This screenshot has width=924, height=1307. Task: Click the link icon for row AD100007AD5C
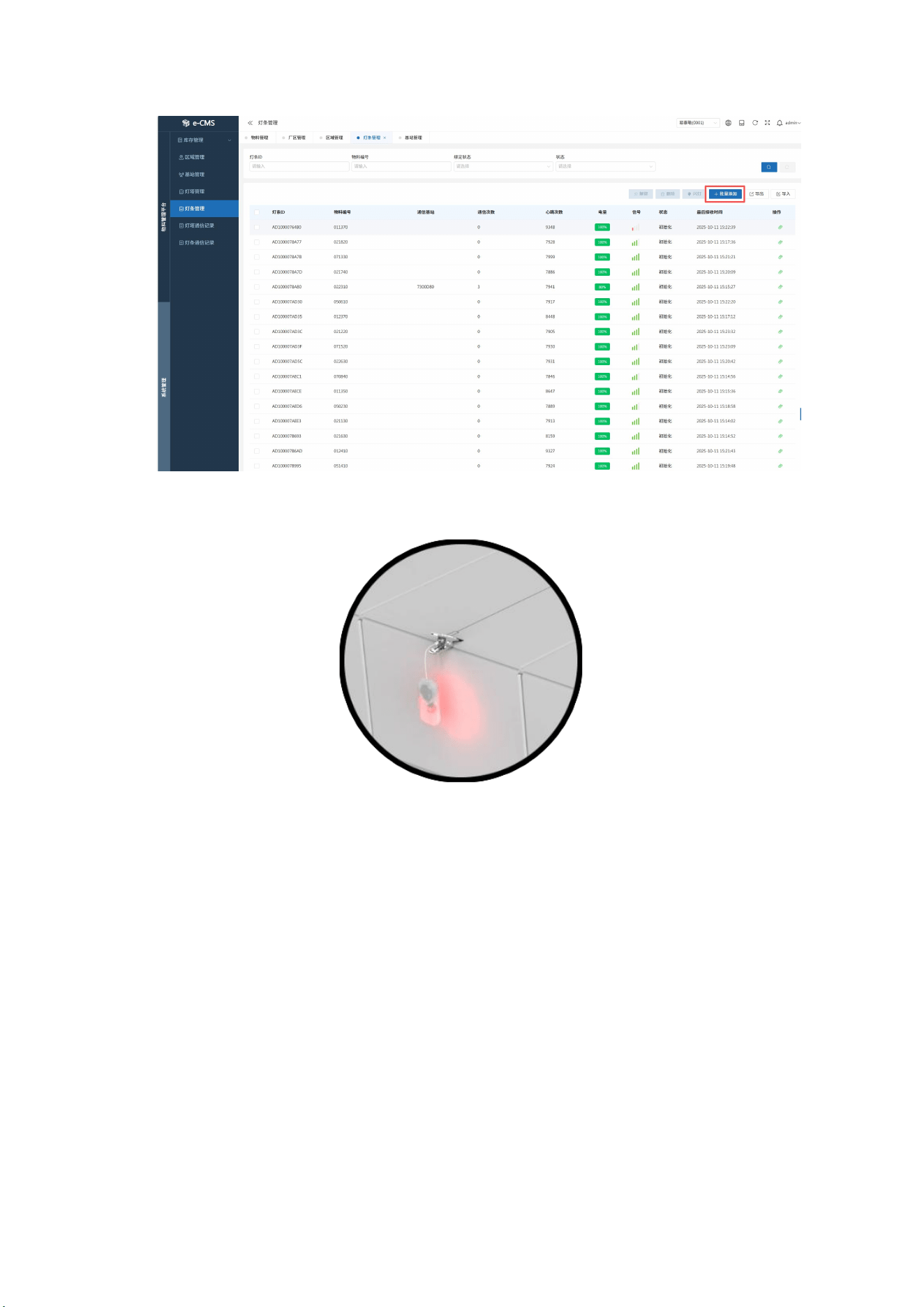tap(780, 362)
